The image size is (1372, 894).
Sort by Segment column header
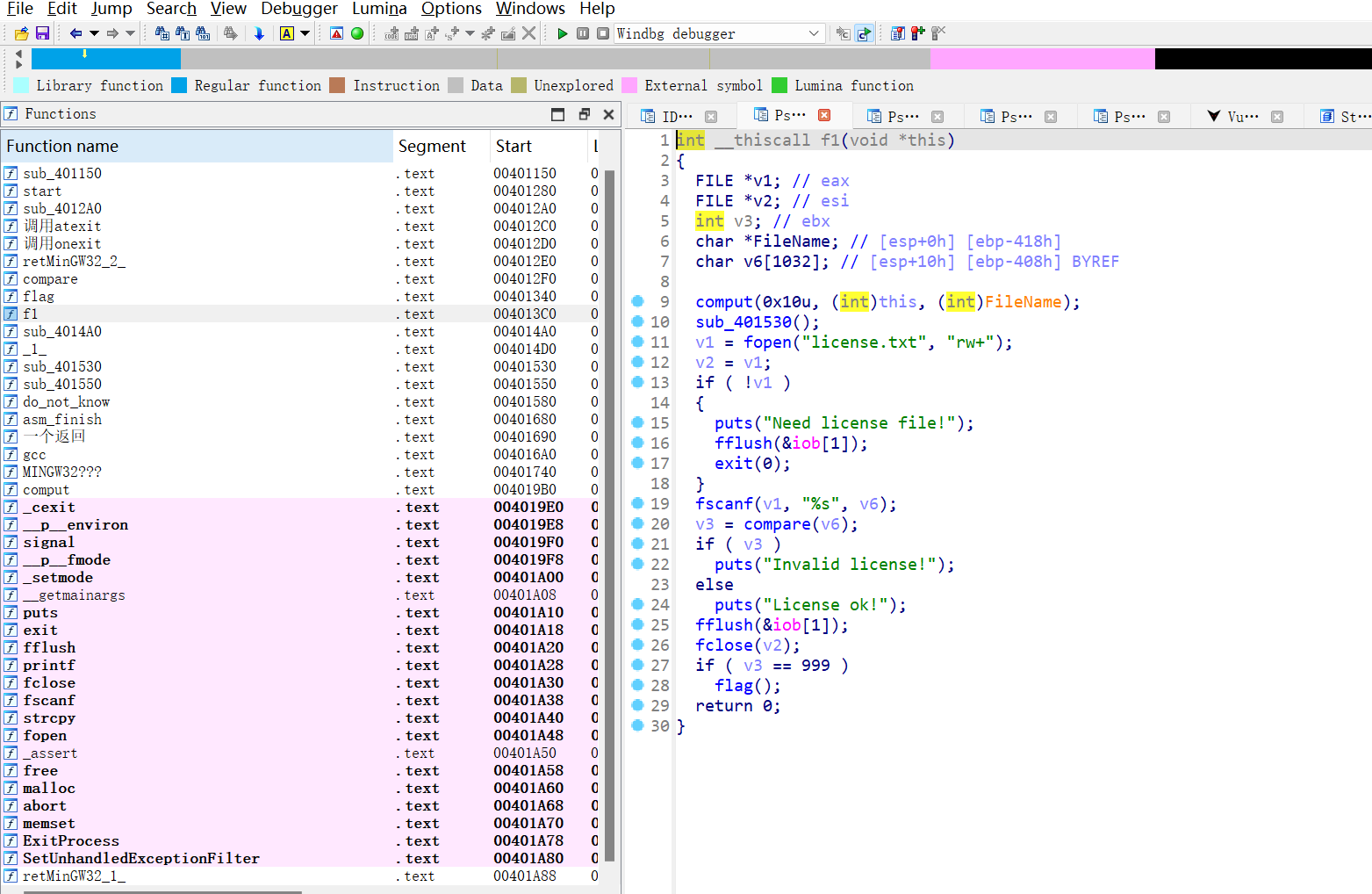point(442,147)
